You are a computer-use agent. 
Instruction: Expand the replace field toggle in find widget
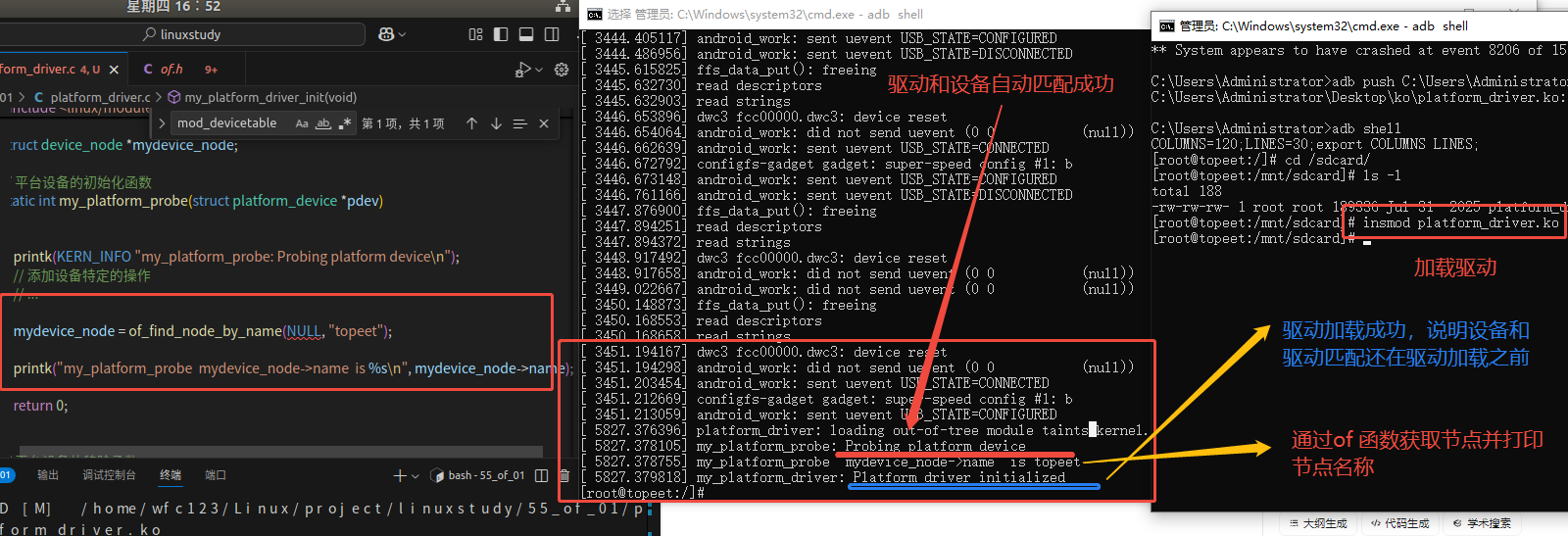[162, 123]
